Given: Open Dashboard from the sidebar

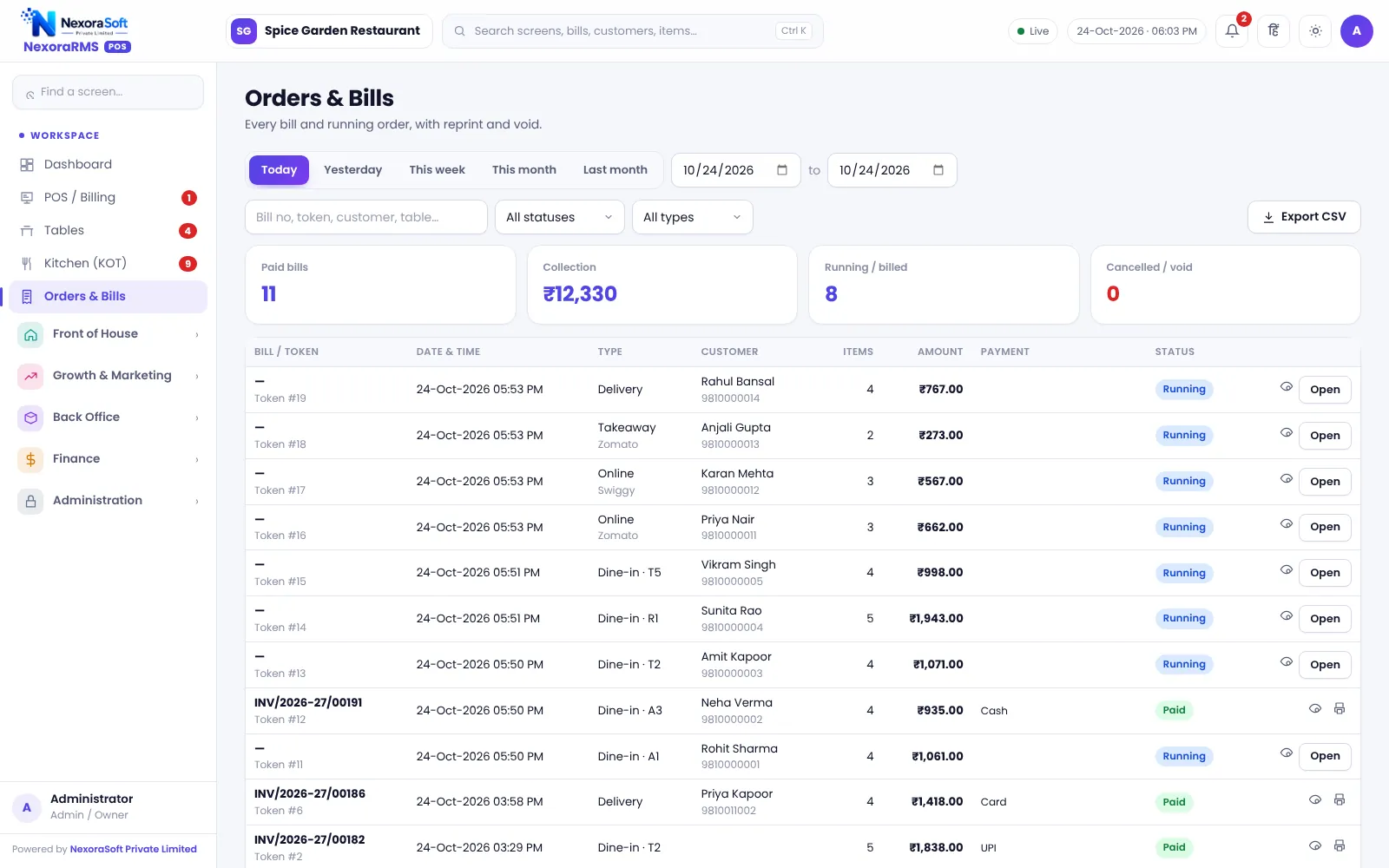Looking at the screenshot, I should click(x=108, y=164).
